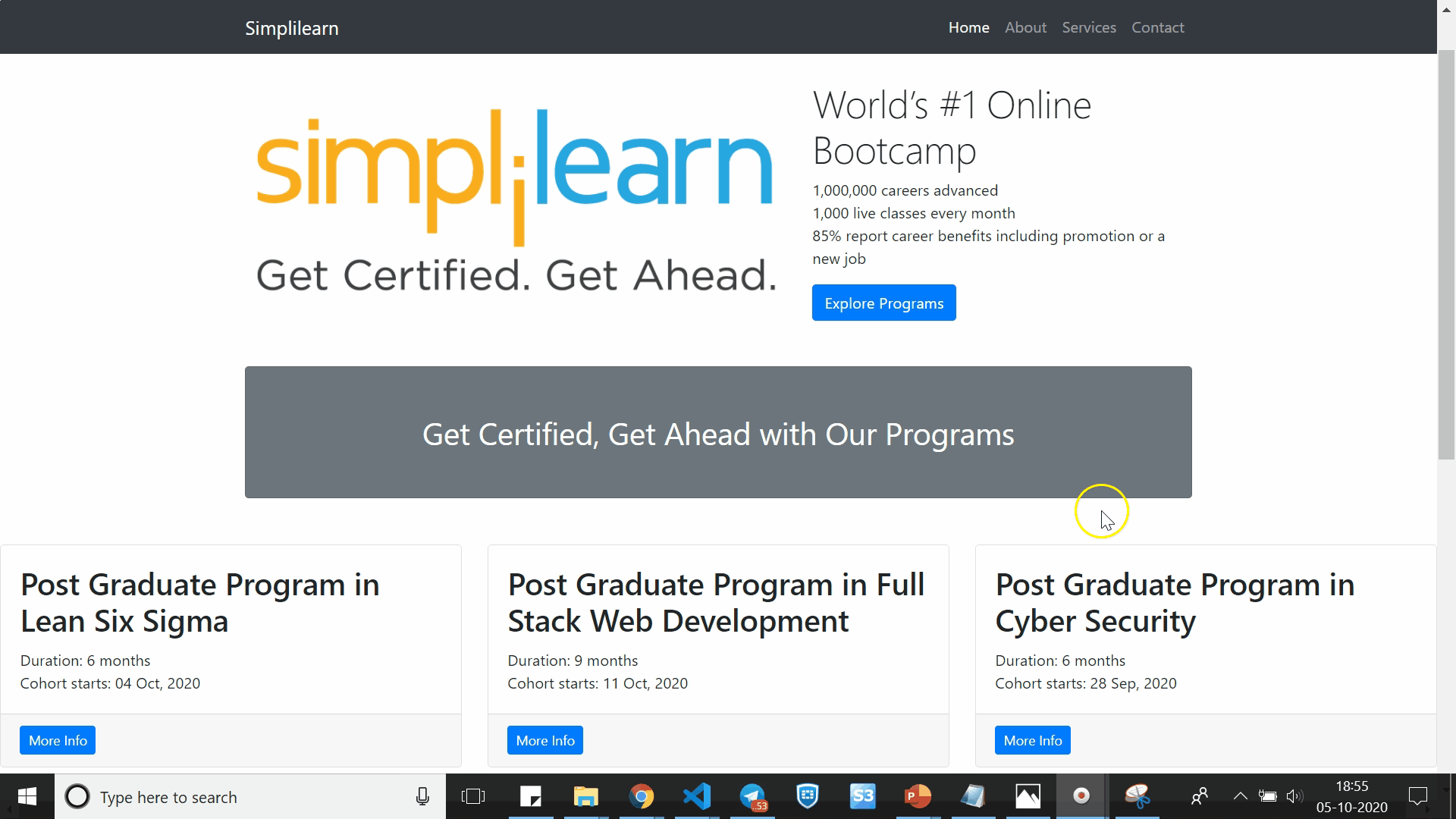Click the screen recorder icon in taskbar

point(1081,796)
